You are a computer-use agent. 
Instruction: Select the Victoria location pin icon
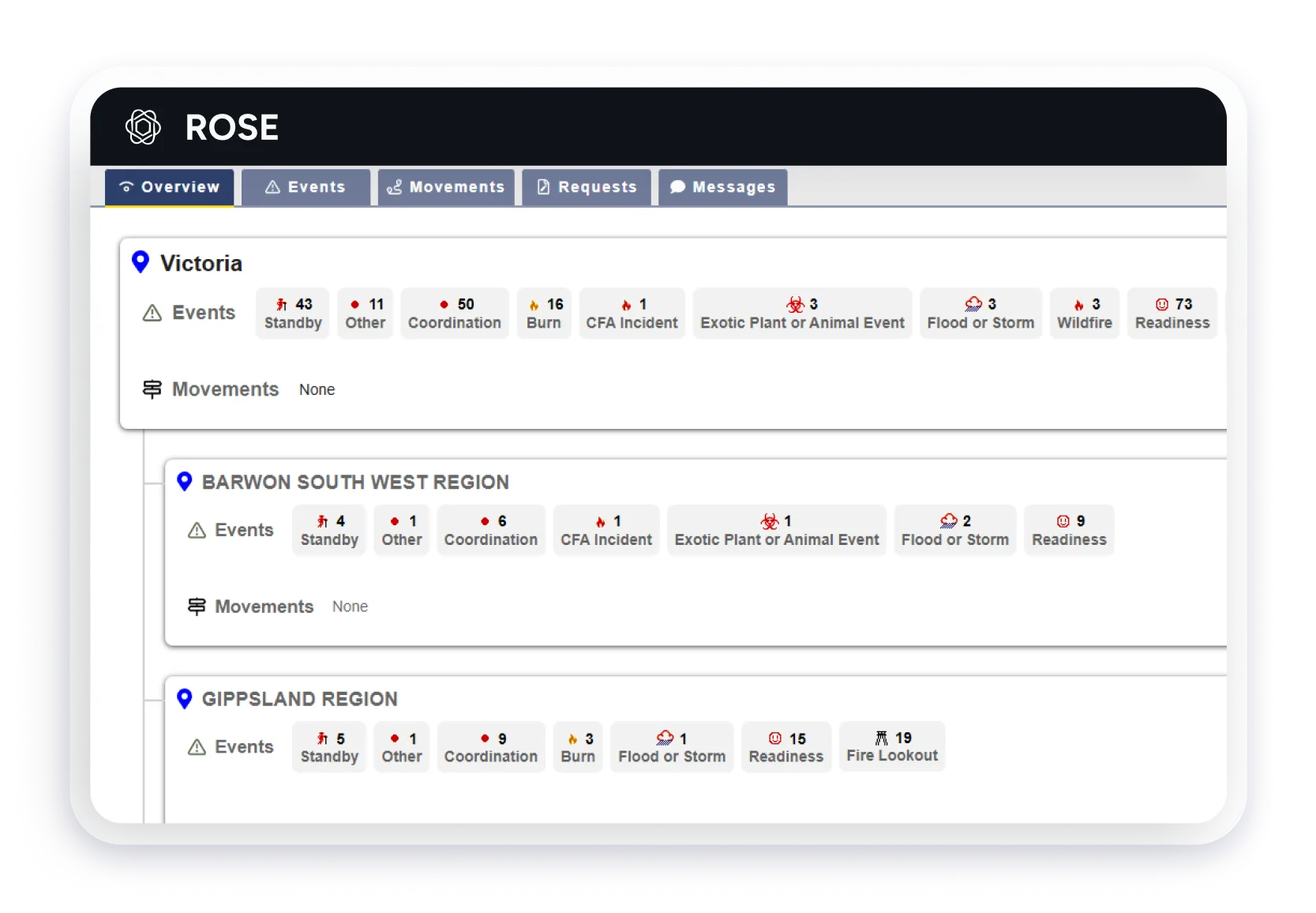(141, 261)
